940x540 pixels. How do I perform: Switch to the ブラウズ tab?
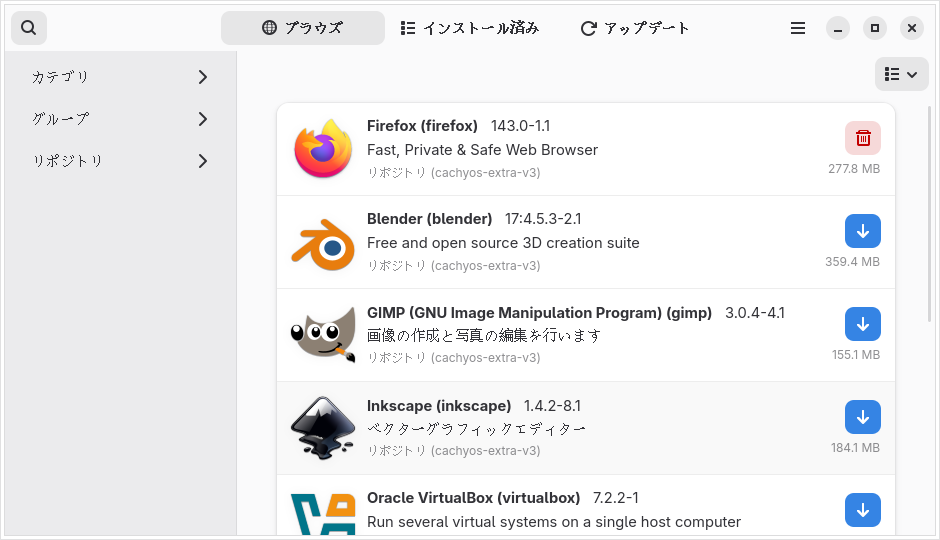pos(302,28)
